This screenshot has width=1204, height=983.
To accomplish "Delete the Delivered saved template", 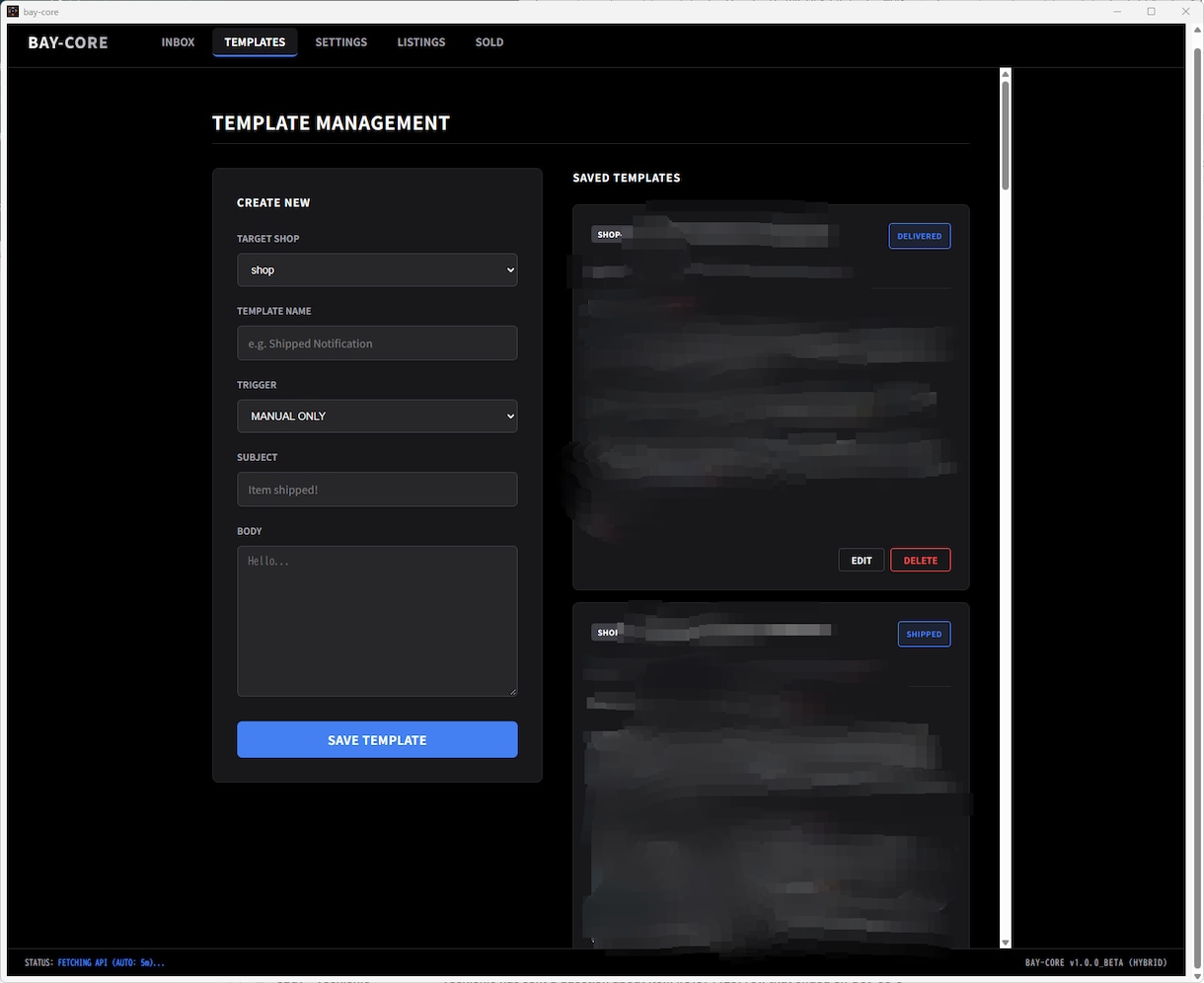I will tap(921, 561).
